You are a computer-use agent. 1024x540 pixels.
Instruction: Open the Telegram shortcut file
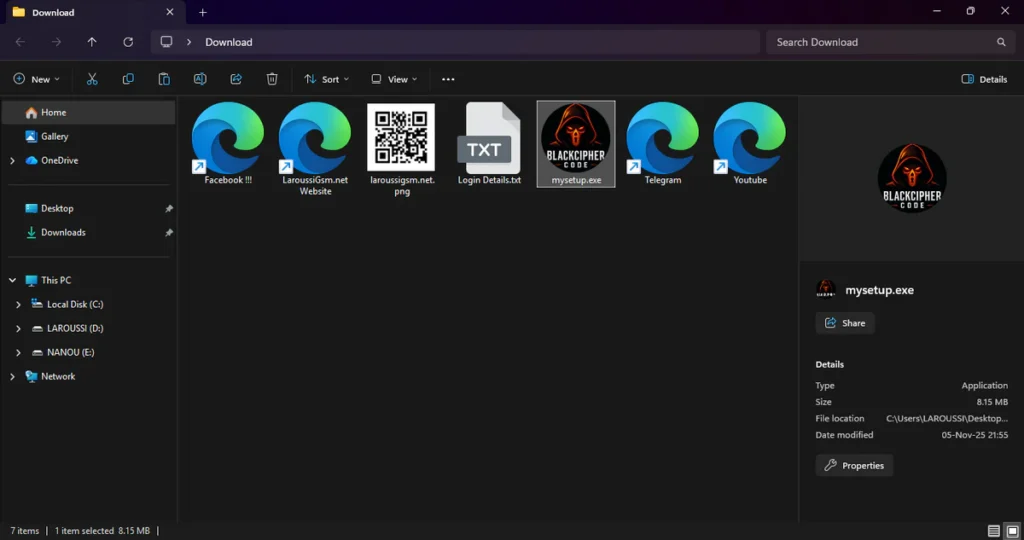pyautogui.click(x=662, y=143)
